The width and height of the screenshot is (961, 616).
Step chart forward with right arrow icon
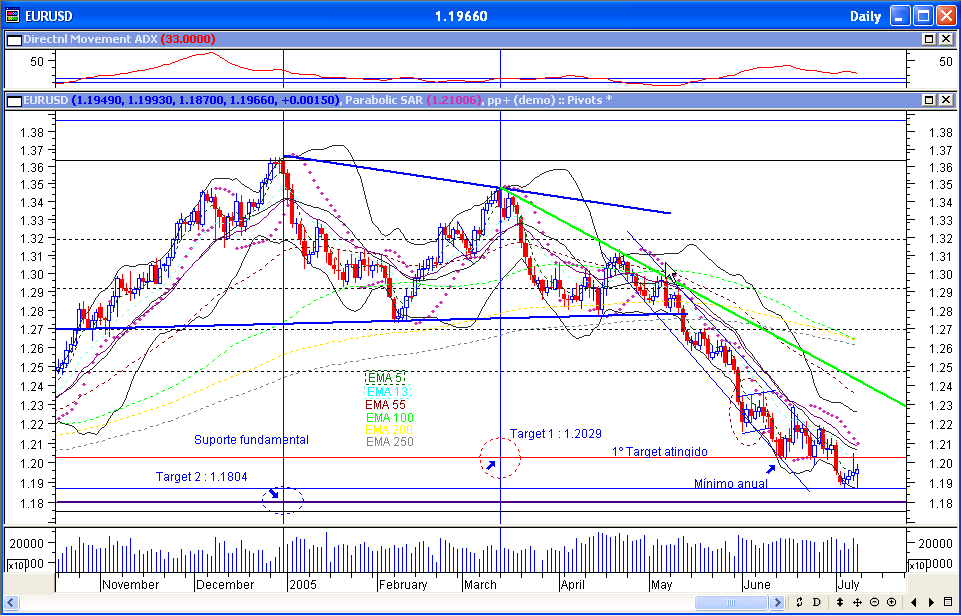click(931, 603)
